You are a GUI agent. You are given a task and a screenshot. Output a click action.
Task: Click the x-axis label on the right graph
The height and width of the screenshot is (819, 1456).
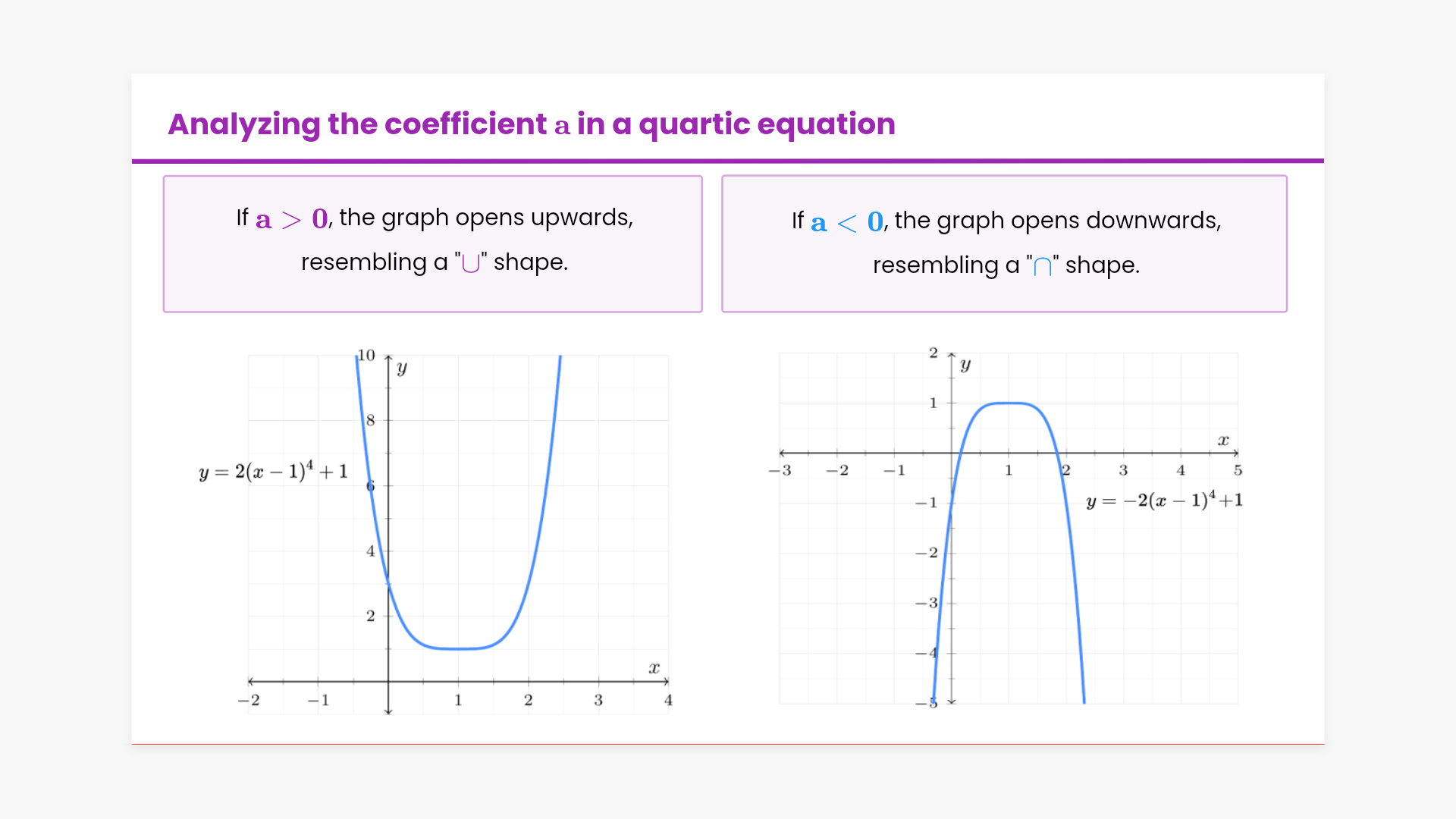point(1222,440)
